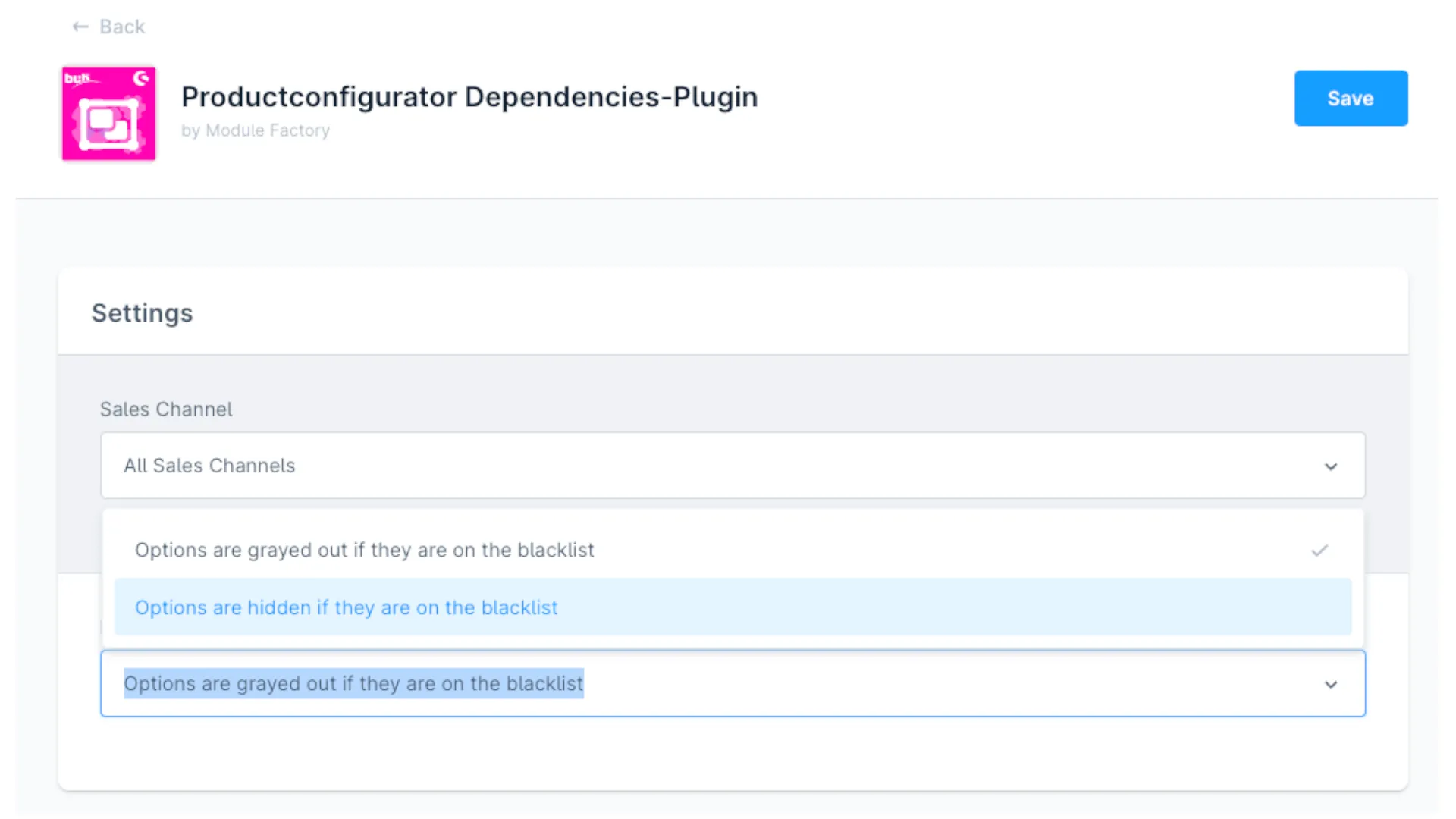
Task: Click the Settings card heading
Action: (143, 313)
